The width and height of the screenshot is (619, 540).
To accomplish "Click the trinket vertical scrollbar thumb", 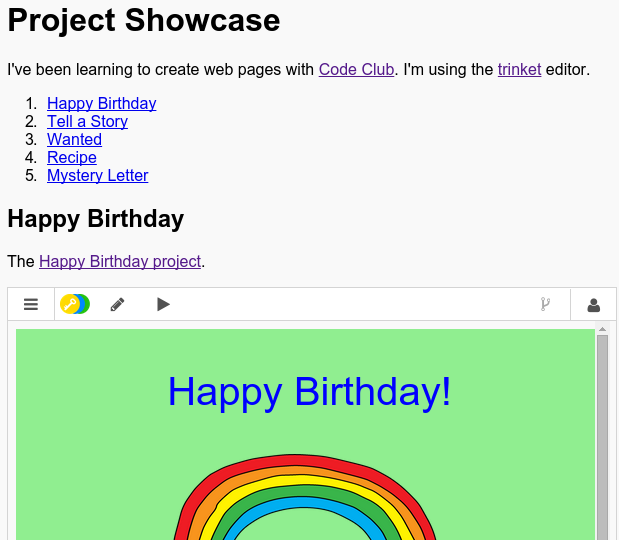I will click(x=602, y=437).
